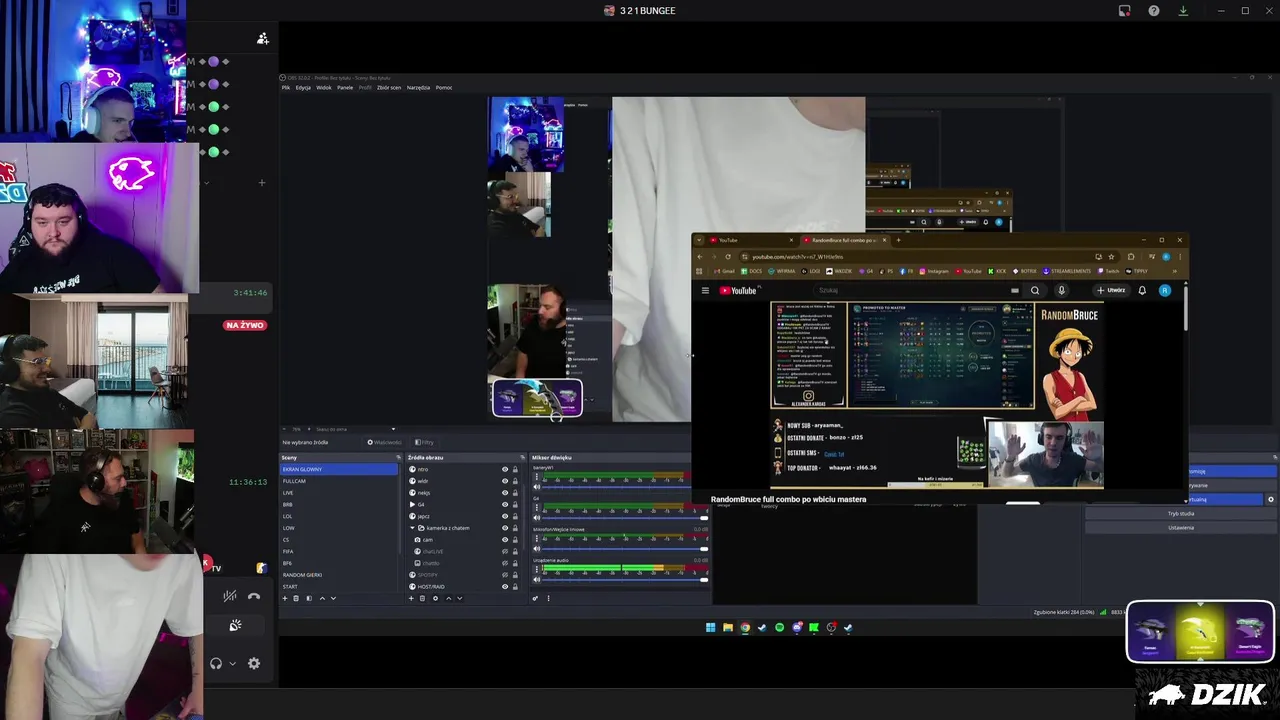Click the download icon in top title bar
Image resolution: width=1280 pixels, height=720 pixels.
click(1183, 11)
